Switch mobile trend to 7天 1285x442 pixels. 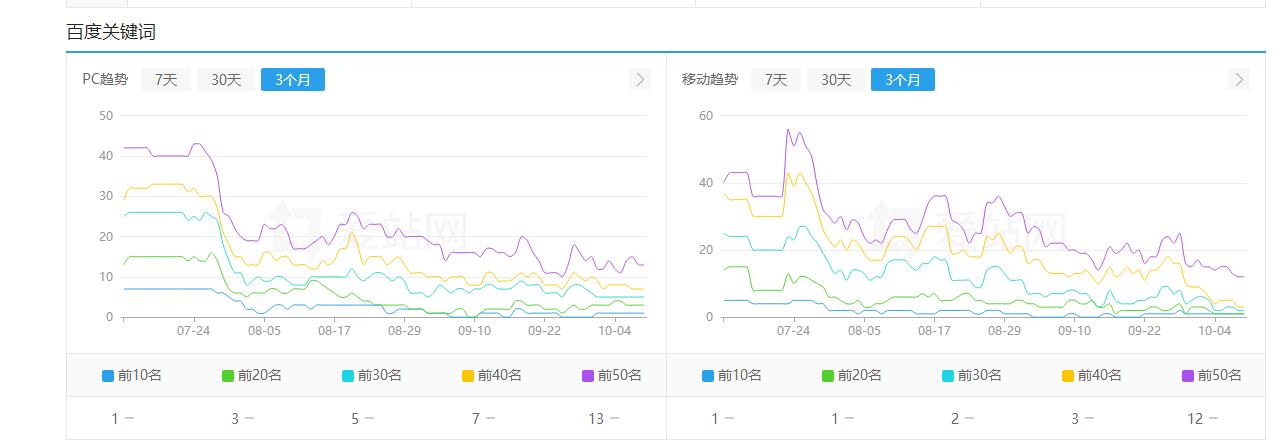click(x=776, y=79)
